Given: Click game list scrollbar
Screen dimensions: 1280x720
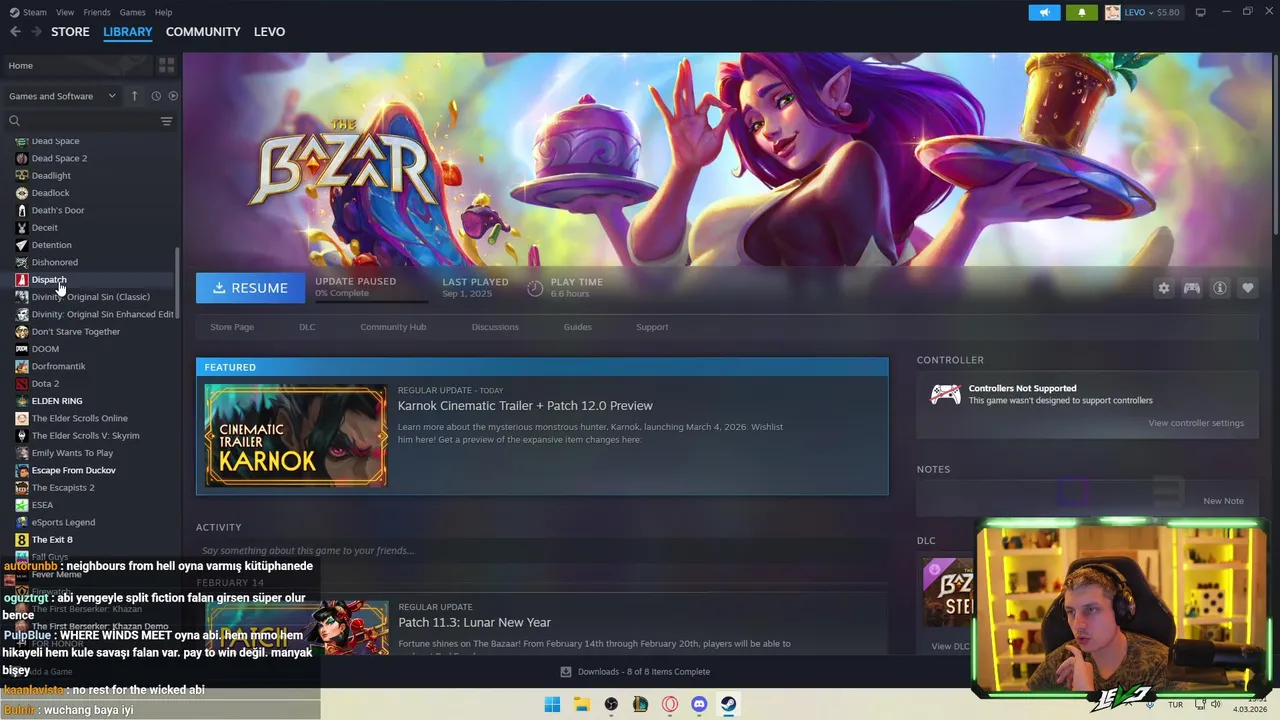Looking at the screenshot, I should pyautogui.click(x=178, y=283).
